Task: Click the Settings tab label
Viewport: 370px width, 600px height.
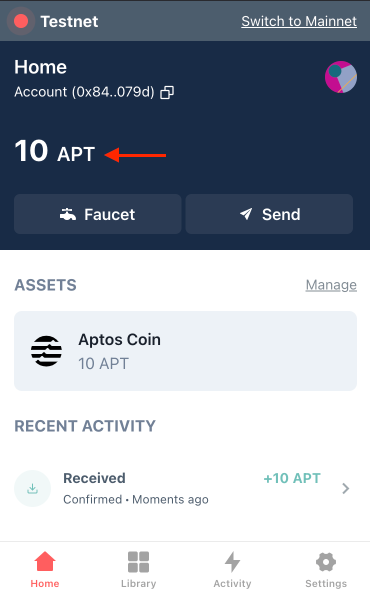Action: (326, 584)
